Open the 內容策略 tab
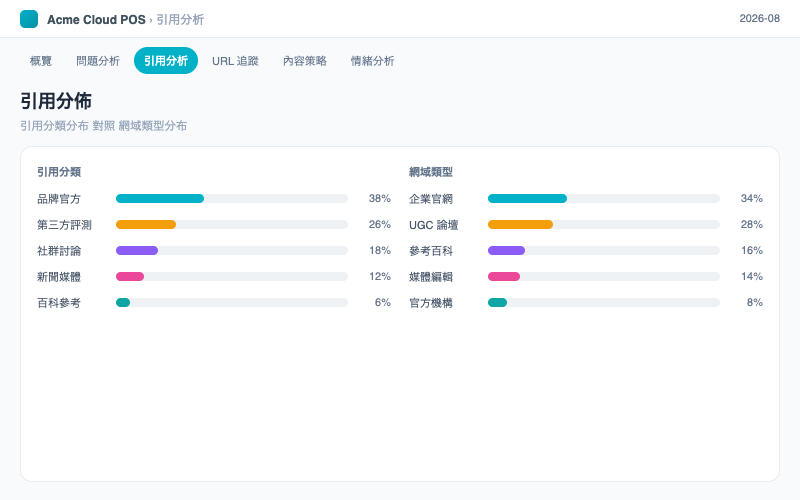The width and height of the screenshot is (800, 500). point(305,61)
